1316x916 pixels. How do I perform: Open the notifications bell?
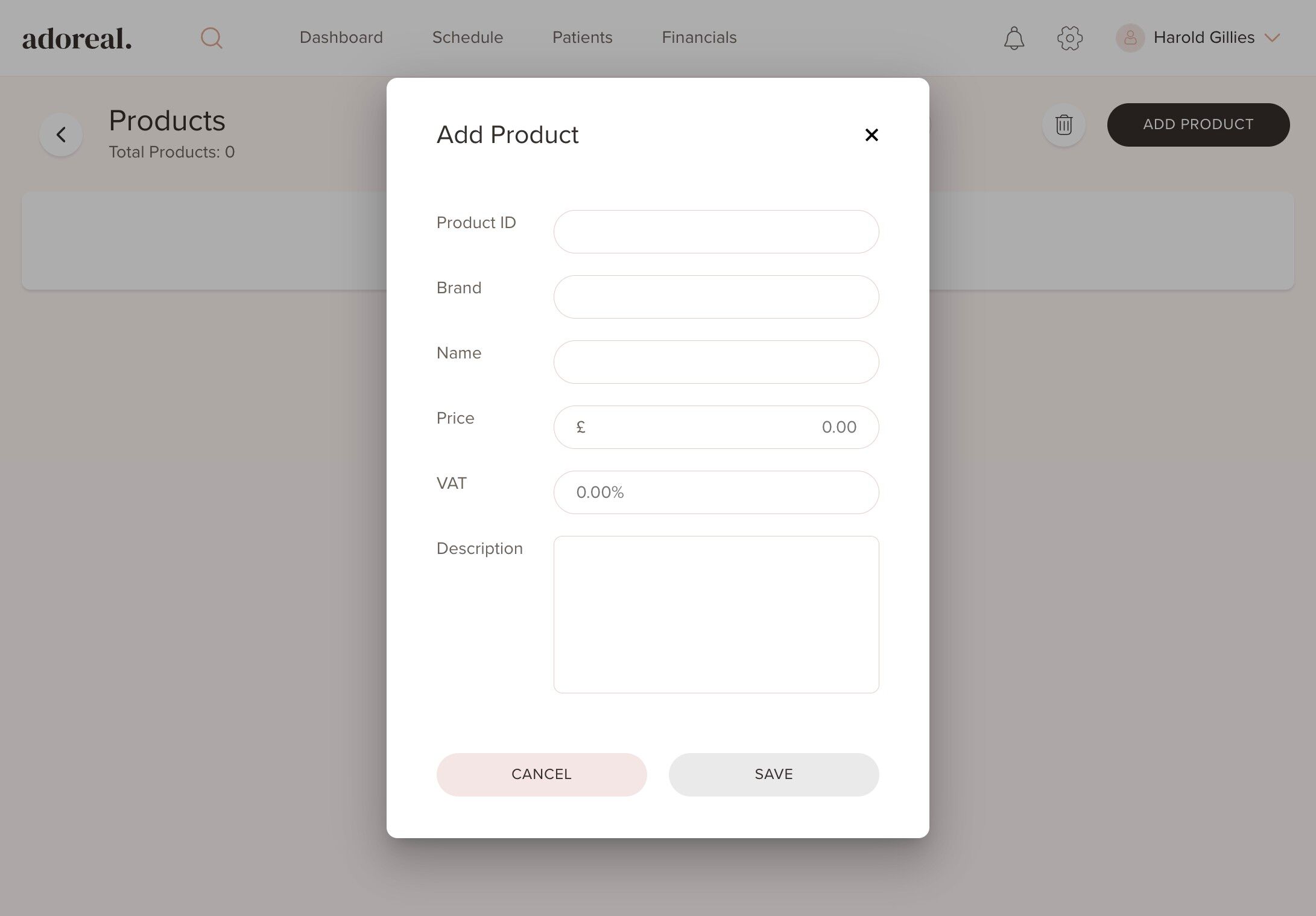1014,38
